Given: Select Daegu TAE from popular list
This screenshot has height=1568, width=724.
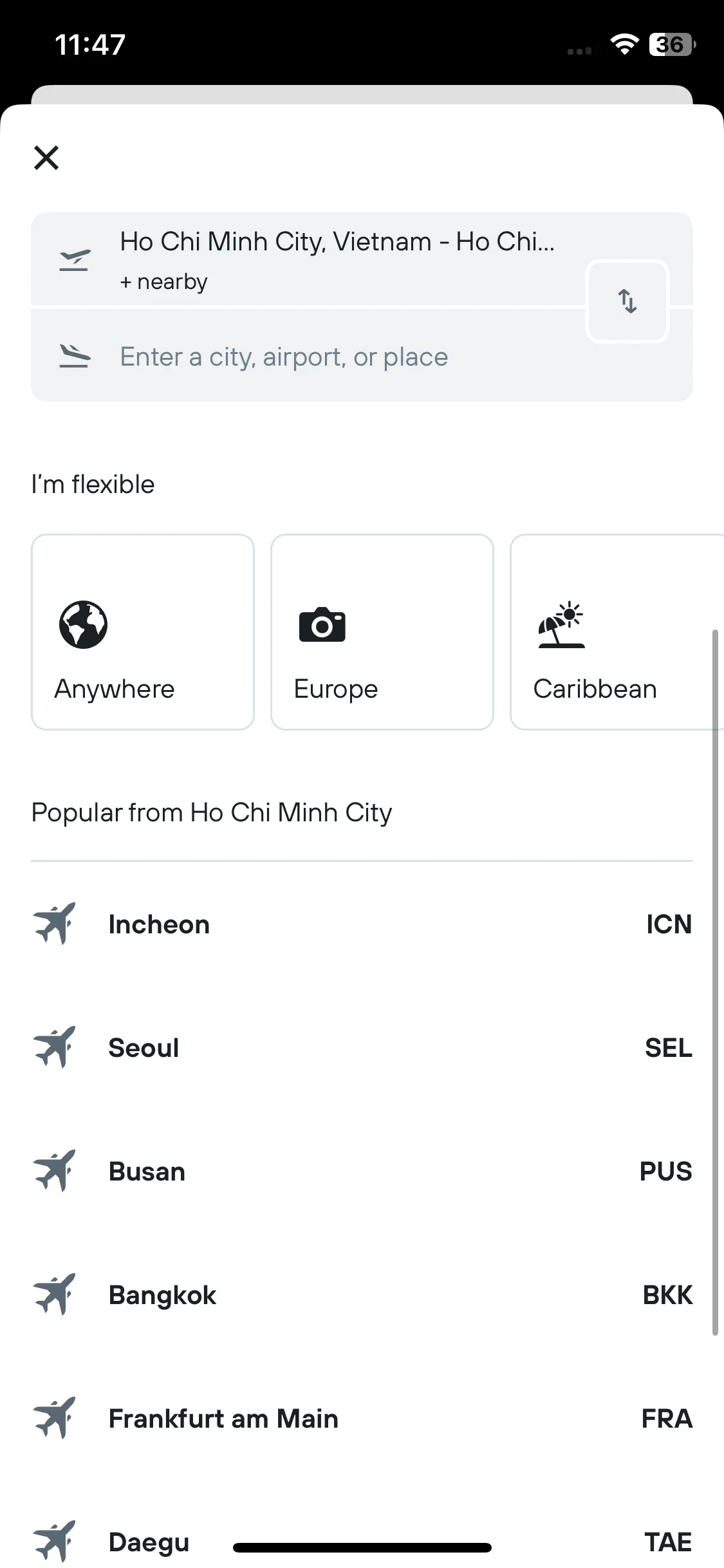Looking at the screenshot, I should pyautogui.click(x=362, y=1542).
